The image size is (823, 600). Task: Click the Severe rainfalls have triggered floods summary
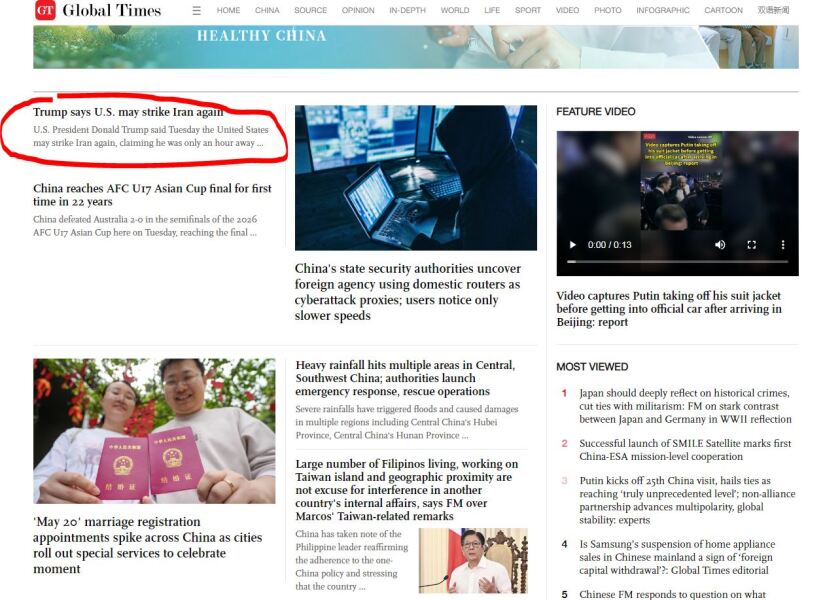coord(407,422)
